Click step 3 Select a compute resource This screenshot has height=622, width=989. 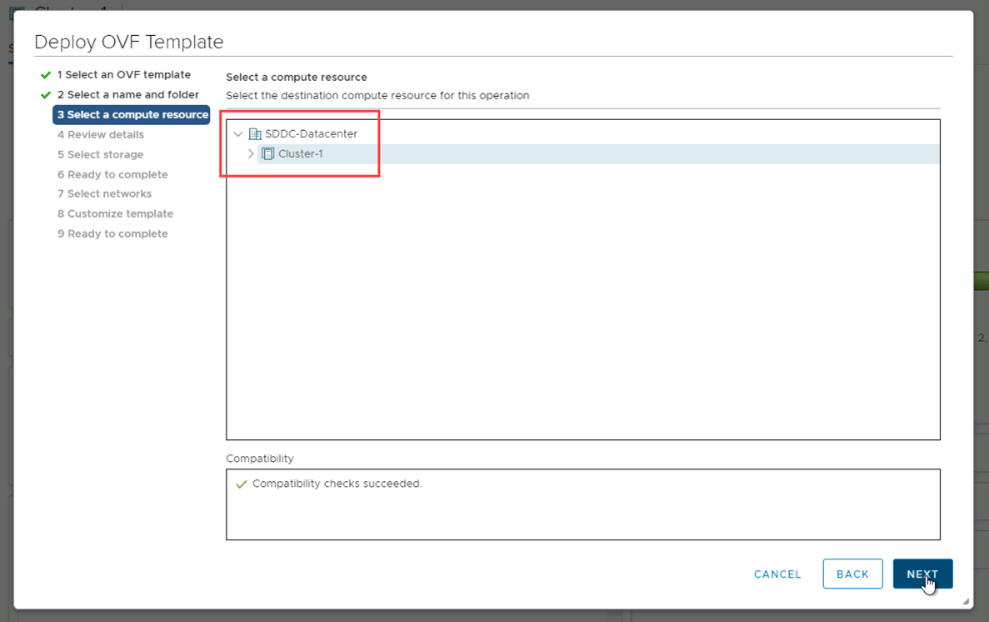tap(132, 115)
